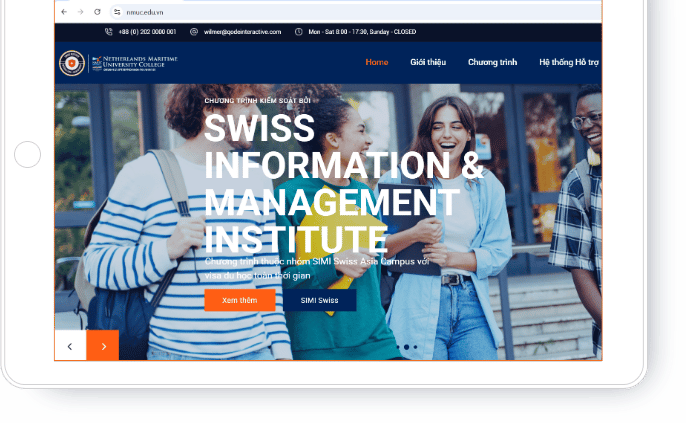686x423 pixels.
Task: Reload the page with the refresh icon
Action: tap(97, 12)
